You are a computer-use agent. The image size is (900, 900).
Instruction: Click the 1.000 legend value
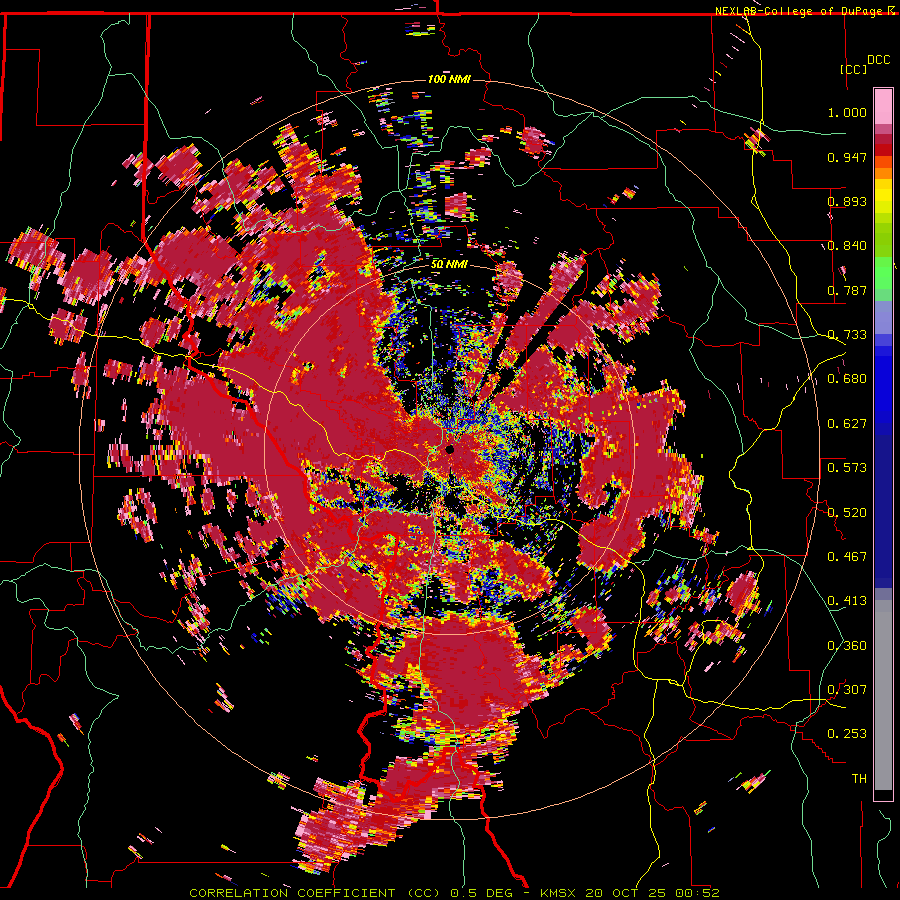coord(847,112)
